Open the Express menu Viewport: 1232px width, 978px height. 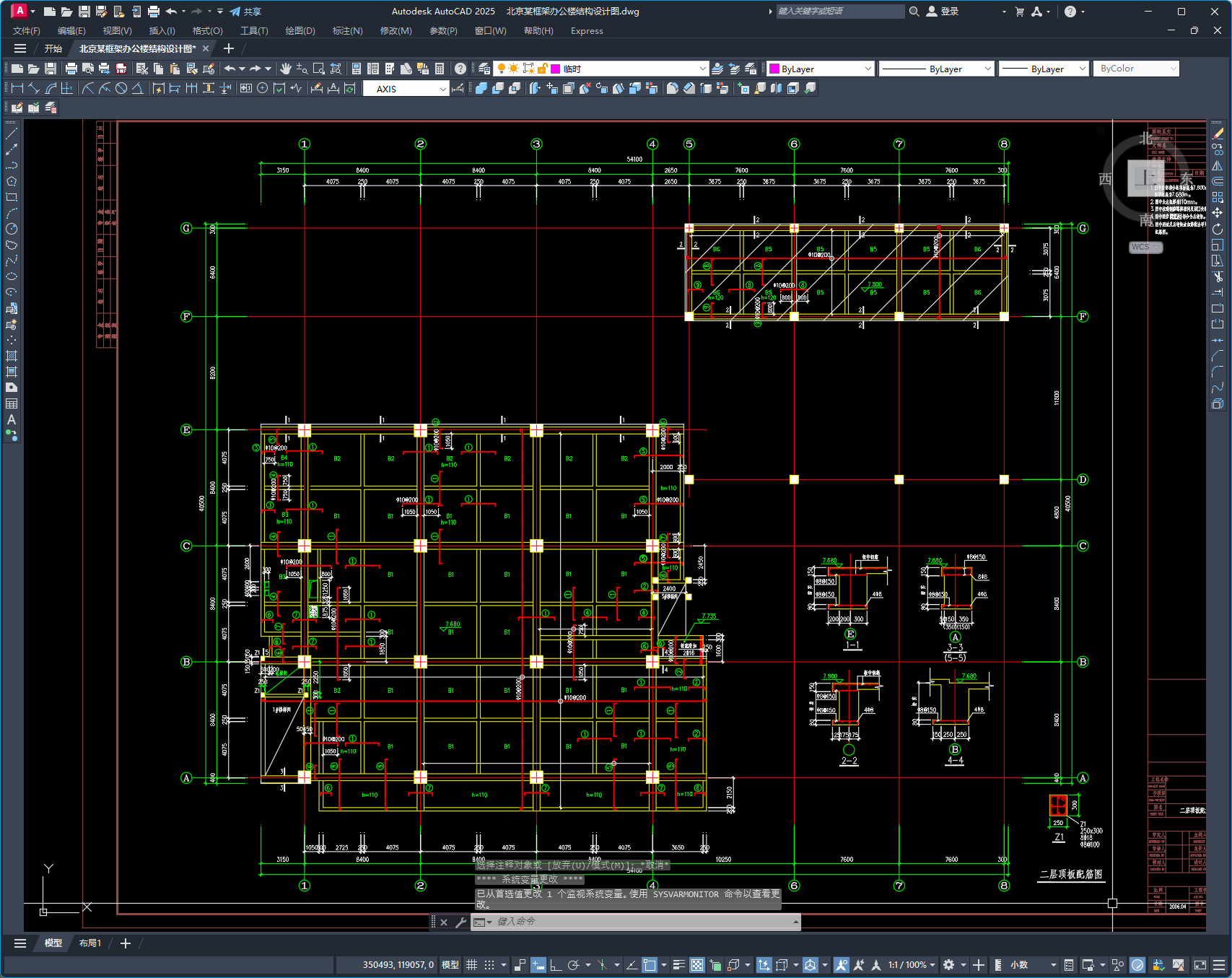point(587,30)
